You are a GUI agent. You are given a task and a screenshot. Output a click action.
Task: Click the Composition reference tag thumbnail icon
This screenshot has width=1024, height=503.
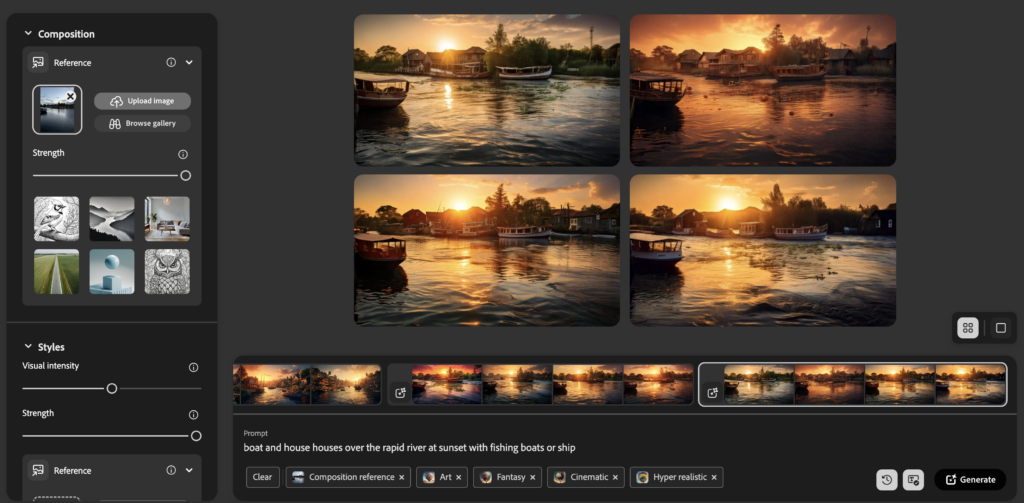click(298, 478)
